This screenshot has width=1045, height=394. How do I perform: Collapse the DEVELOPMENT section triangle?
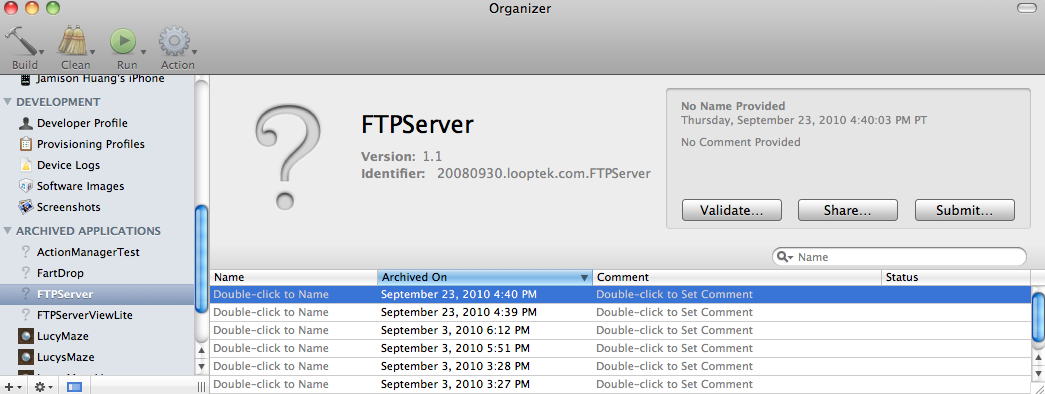point(8,102)
